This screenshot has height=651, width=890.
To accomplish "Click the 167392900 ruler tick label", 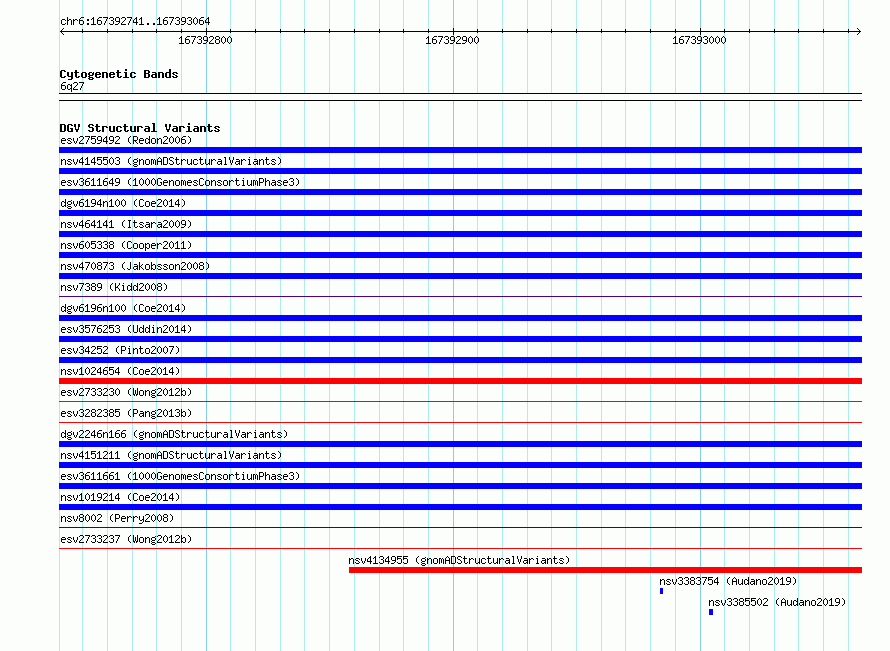I will coord(452,40).
